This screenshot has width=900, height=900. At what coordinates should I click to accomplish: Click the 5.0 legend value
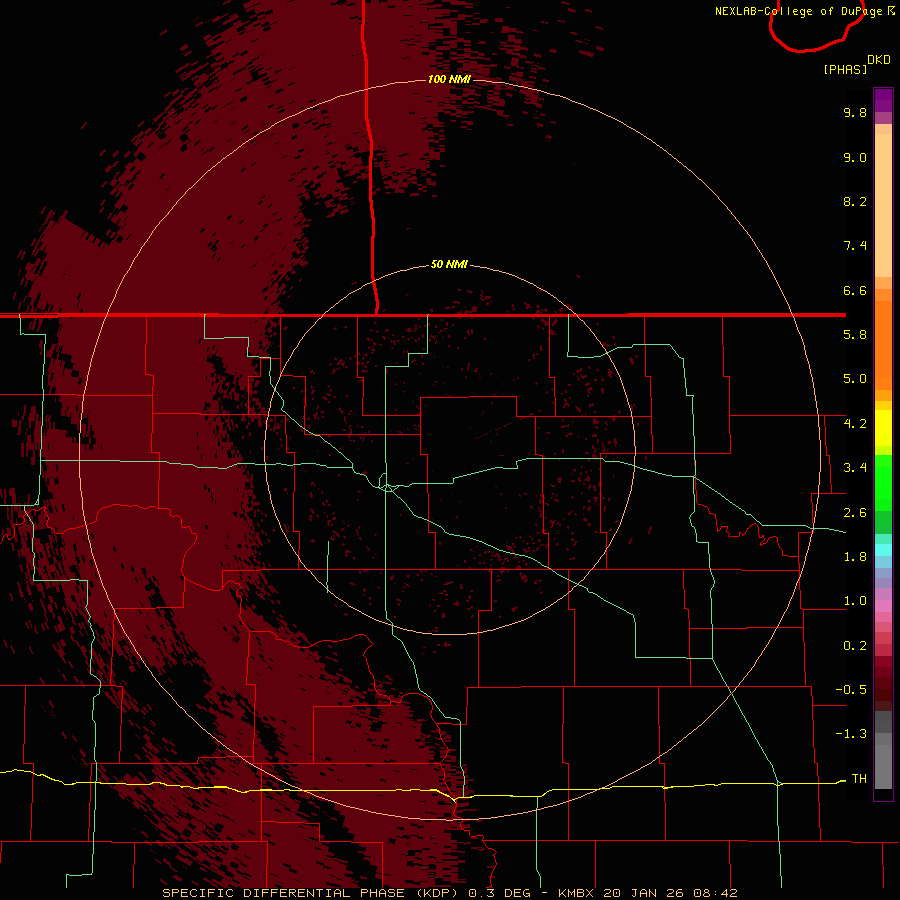coord(855,379)
